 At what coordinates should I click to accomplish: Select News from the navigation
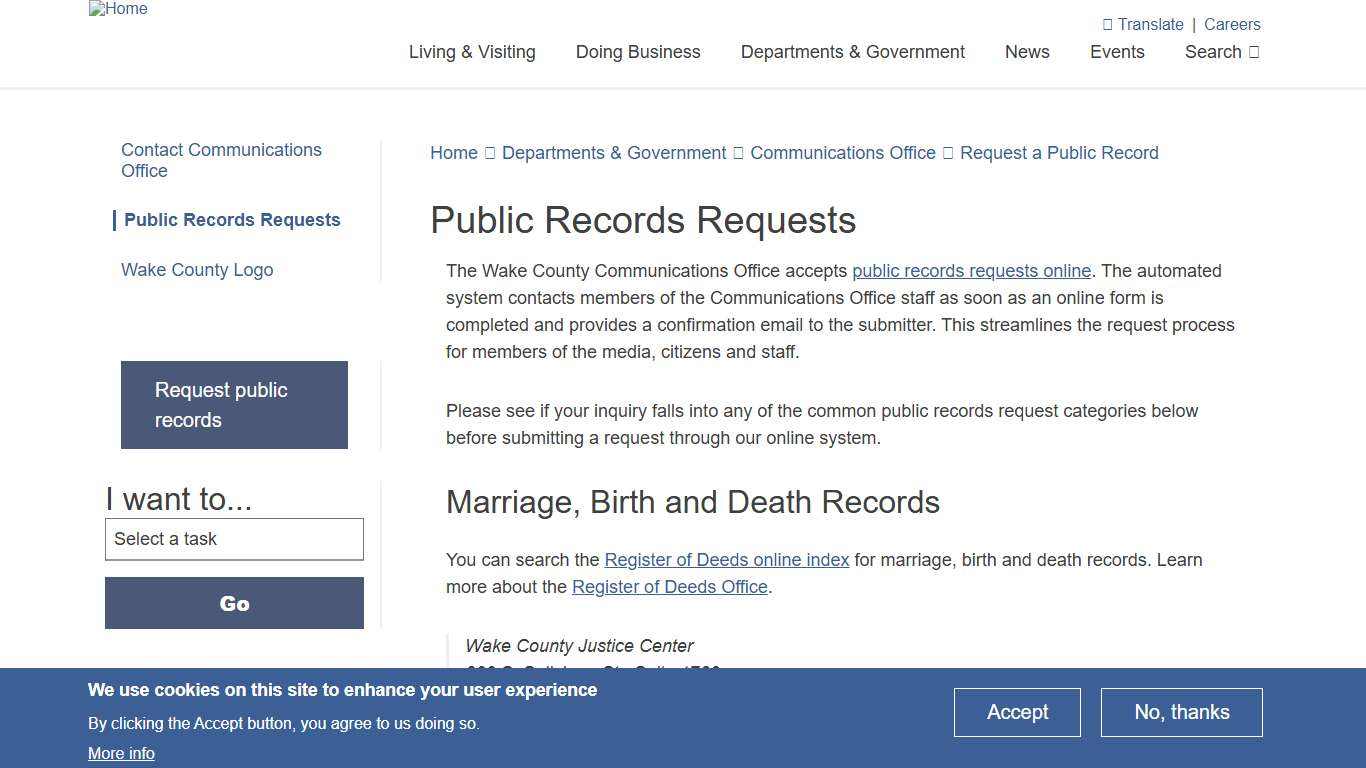(1027, 52)
